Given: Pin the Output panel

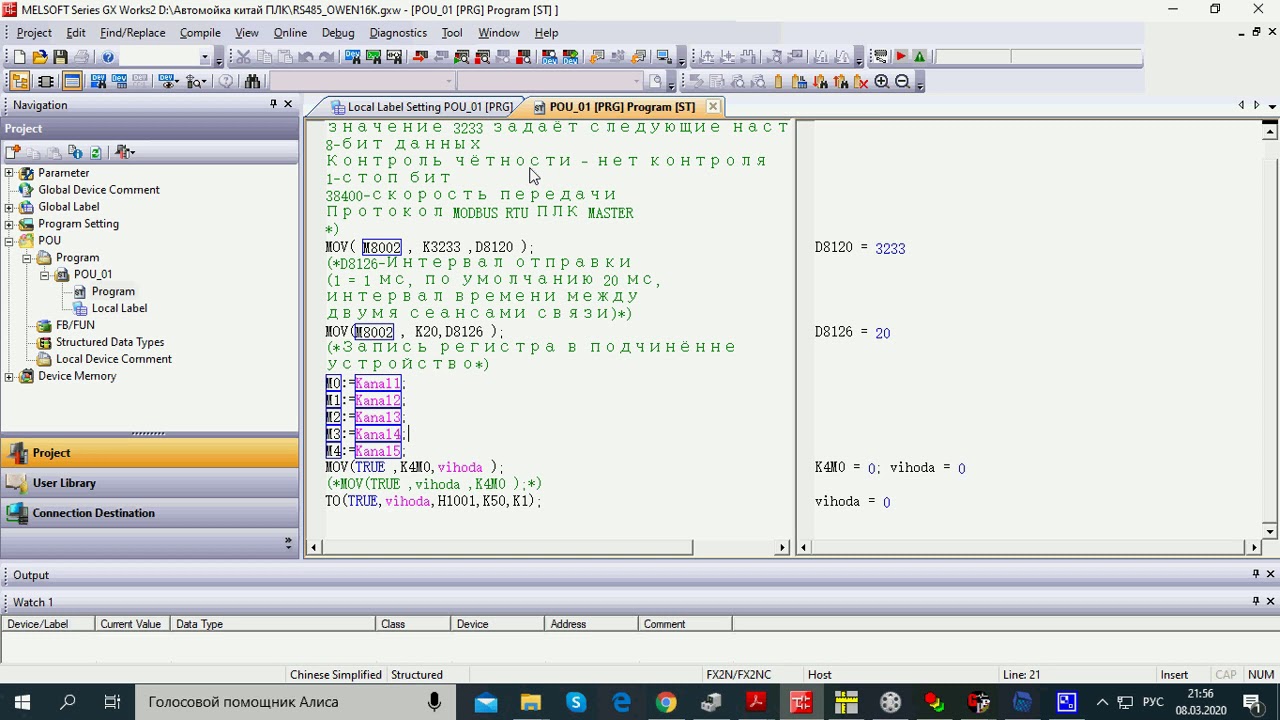Looking at the screenshot, I should [x=1256, y=574].
